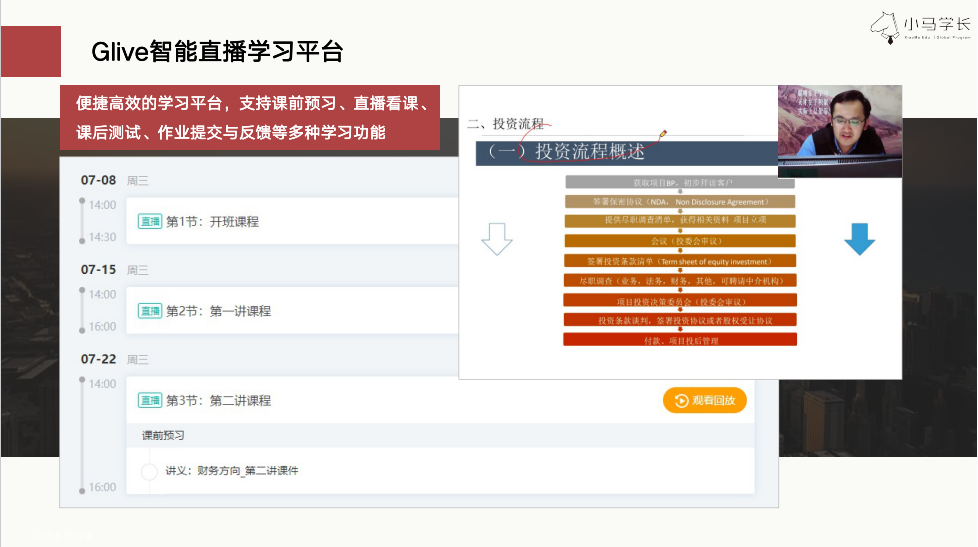Click the Term sheet of equity investment step
The image size is (978, 547).
coord(680,261)
